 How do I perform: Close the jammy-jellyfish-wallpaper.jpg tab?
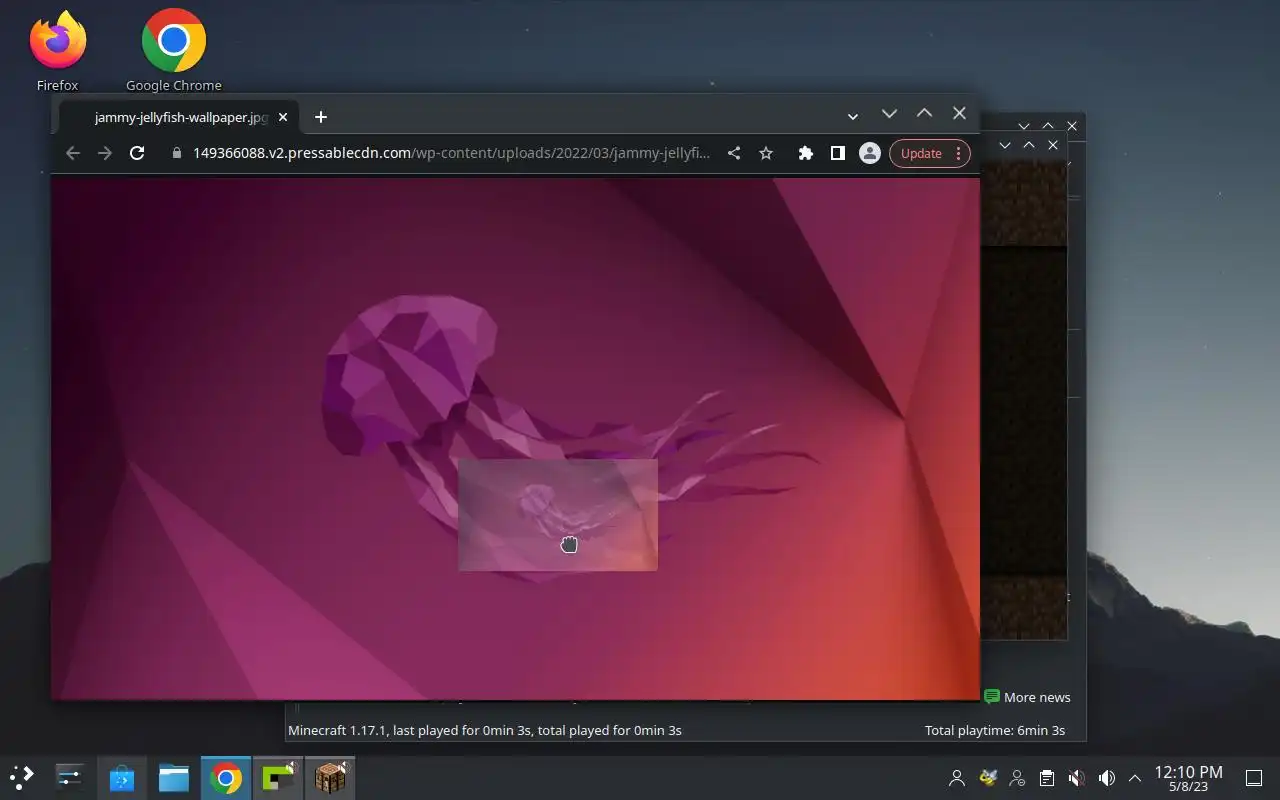point(283,117)
